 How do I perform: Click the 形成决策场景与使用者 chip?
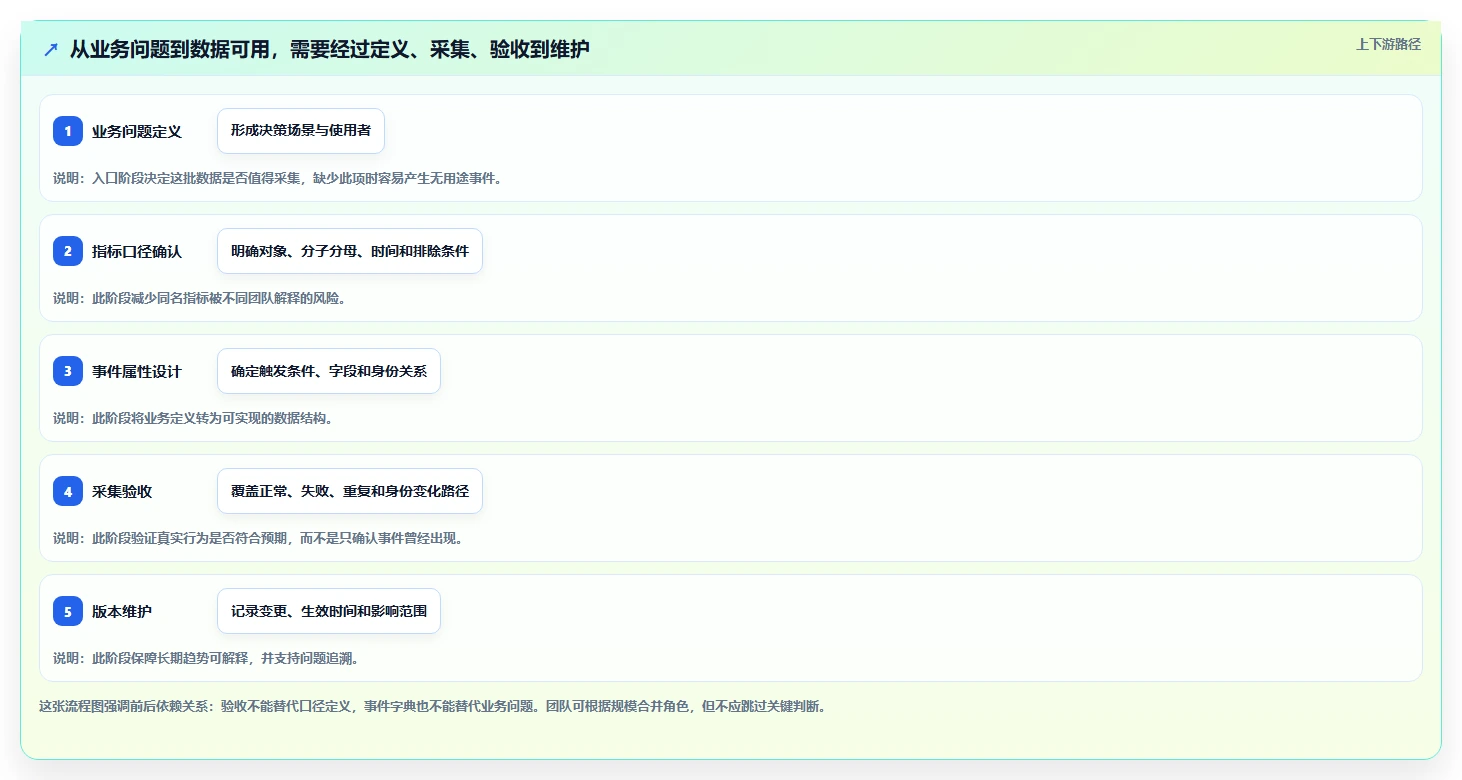pos(301,131)
